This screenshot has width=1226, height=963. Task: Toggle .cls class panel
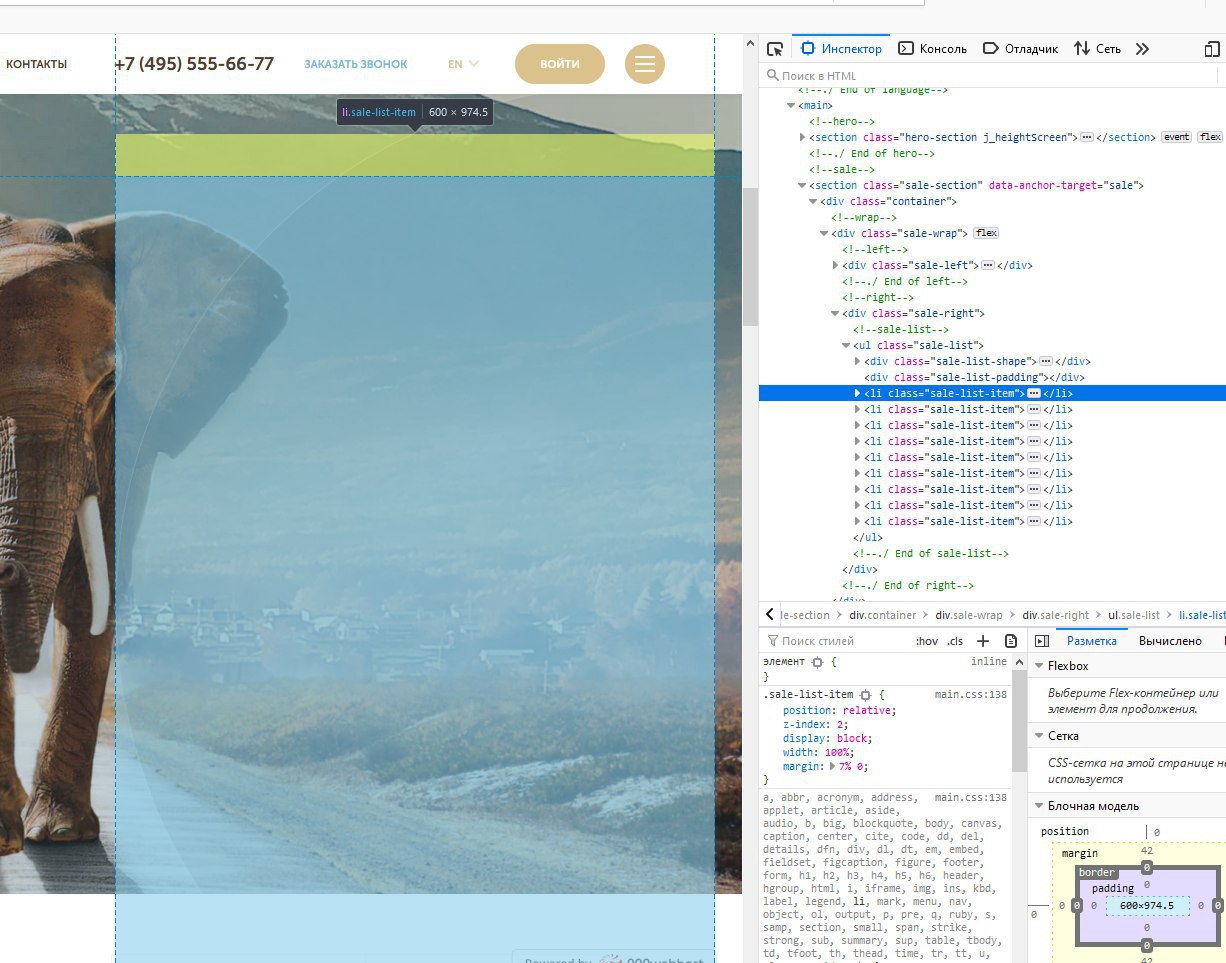tap(955, 641)
